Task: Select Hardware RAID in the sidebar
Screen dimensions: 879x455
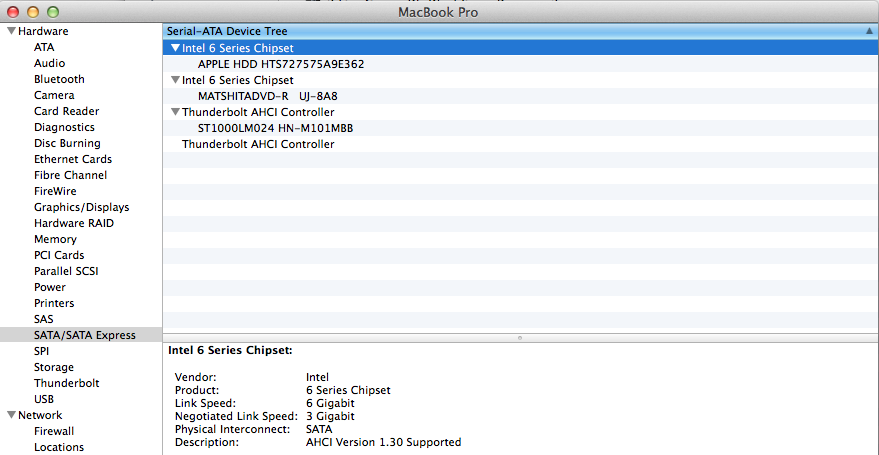Action: [x=73, y=223]
